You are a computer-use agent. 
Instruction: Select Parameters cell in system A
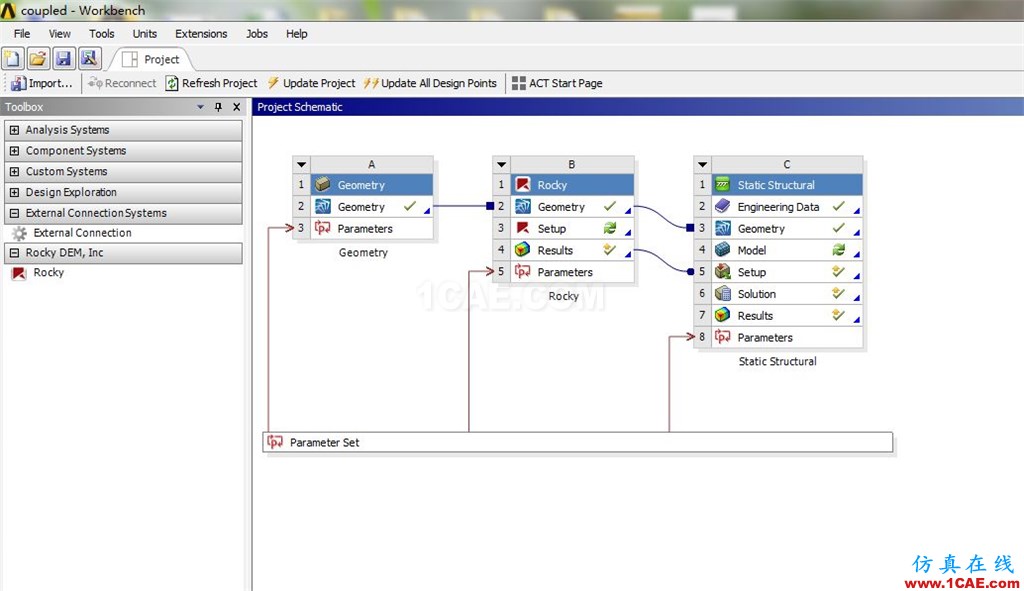(372, 229)
